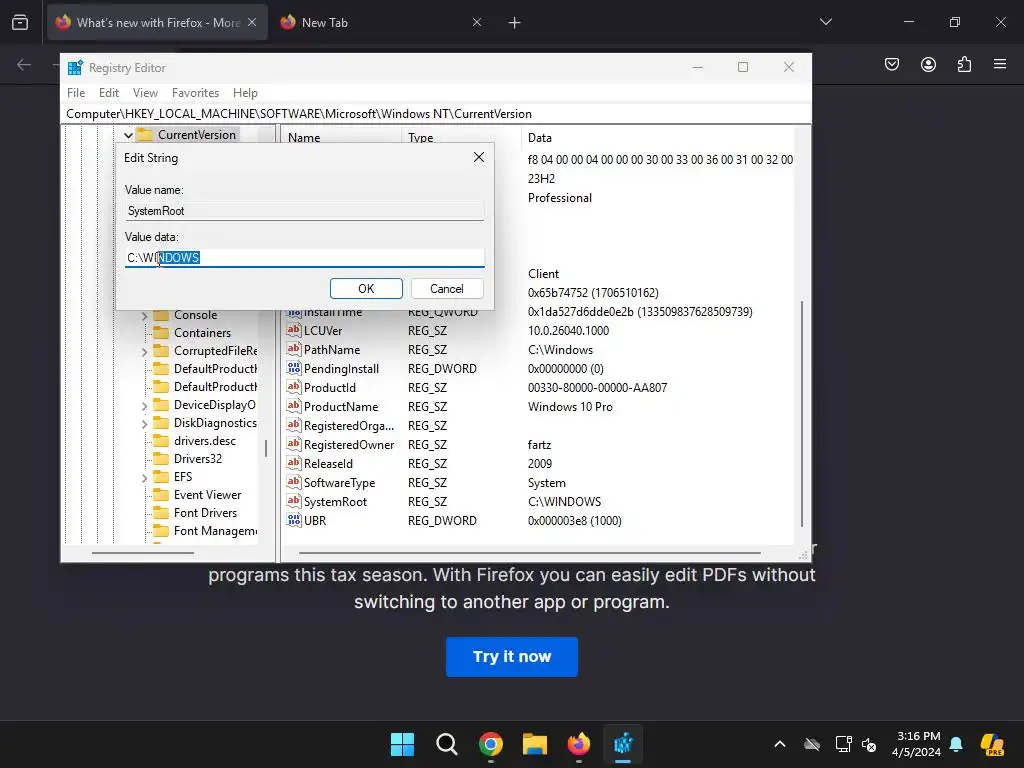Open Google Chrome from taskbar
The image size is (1024, 768).
[x=490, y=744]
